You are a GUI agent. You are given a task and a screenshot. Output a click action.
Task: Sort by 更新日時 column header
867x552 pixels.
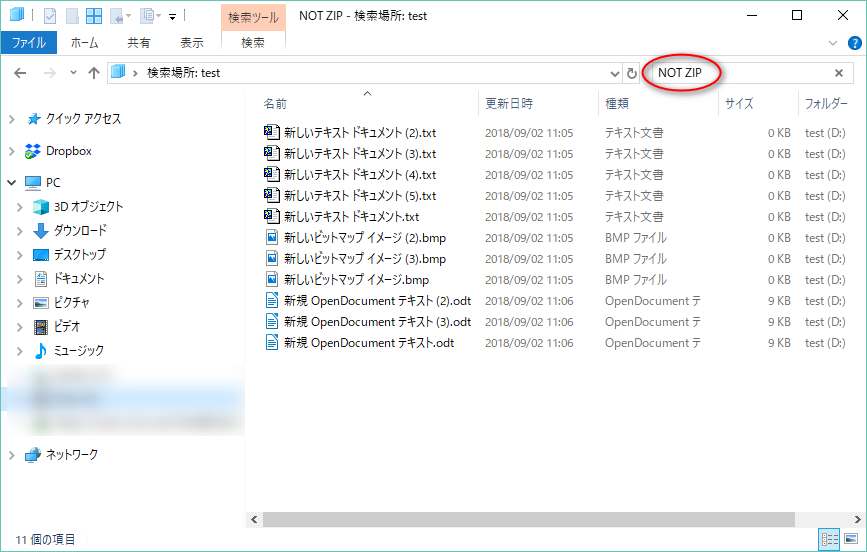[x=509, y=104]
